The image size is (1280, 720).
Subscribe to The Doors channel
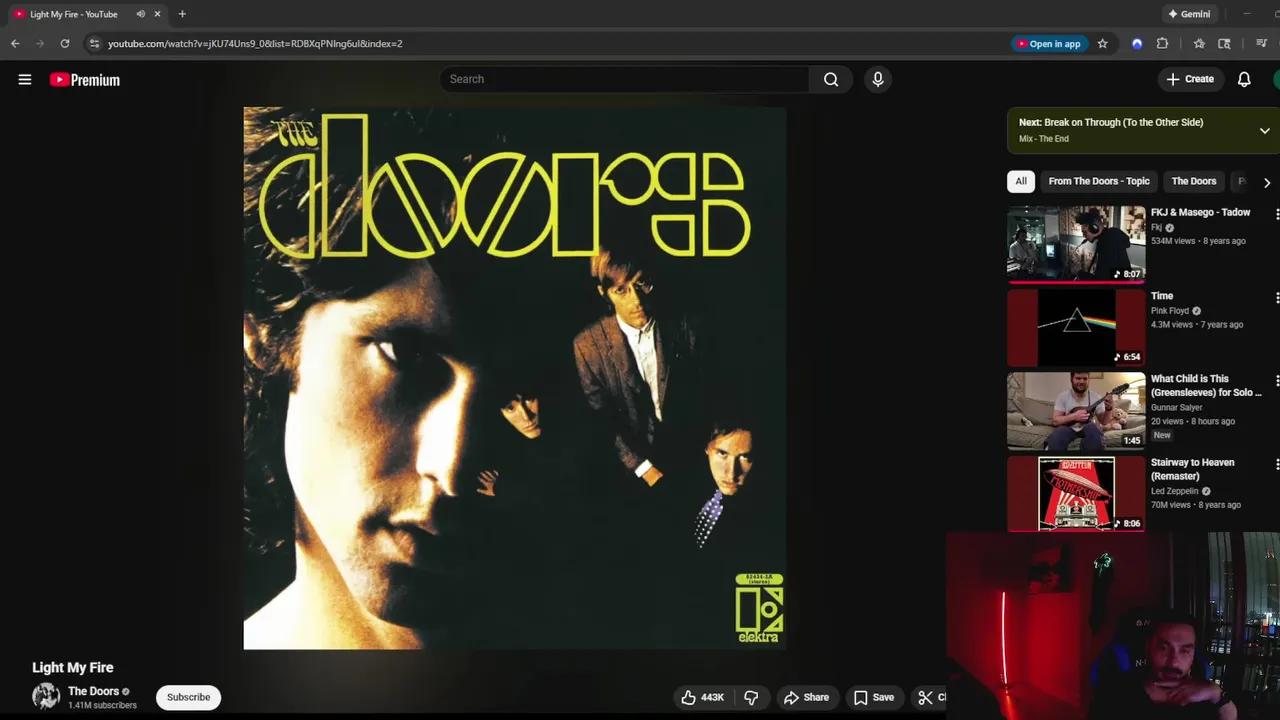[x=189, y=697]
